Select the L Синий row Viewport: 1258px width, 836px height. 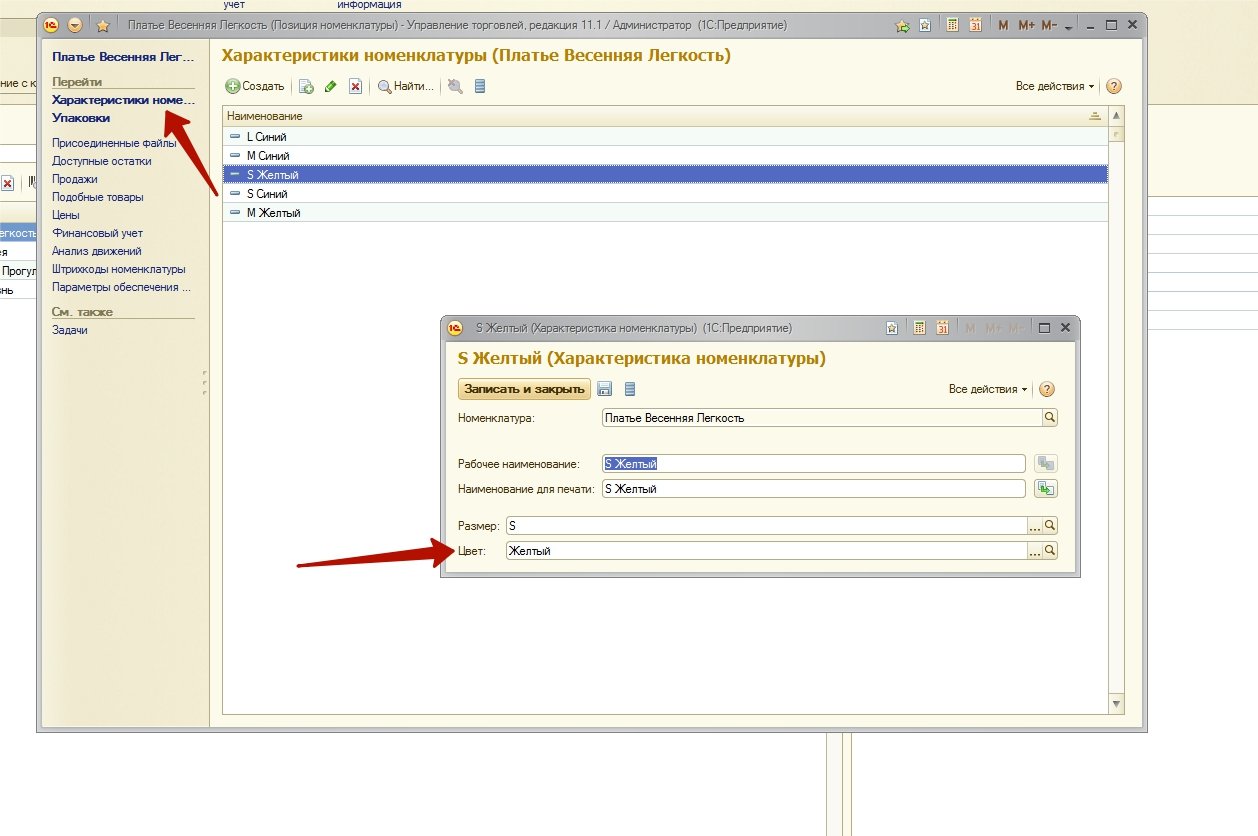pos(665,137)
